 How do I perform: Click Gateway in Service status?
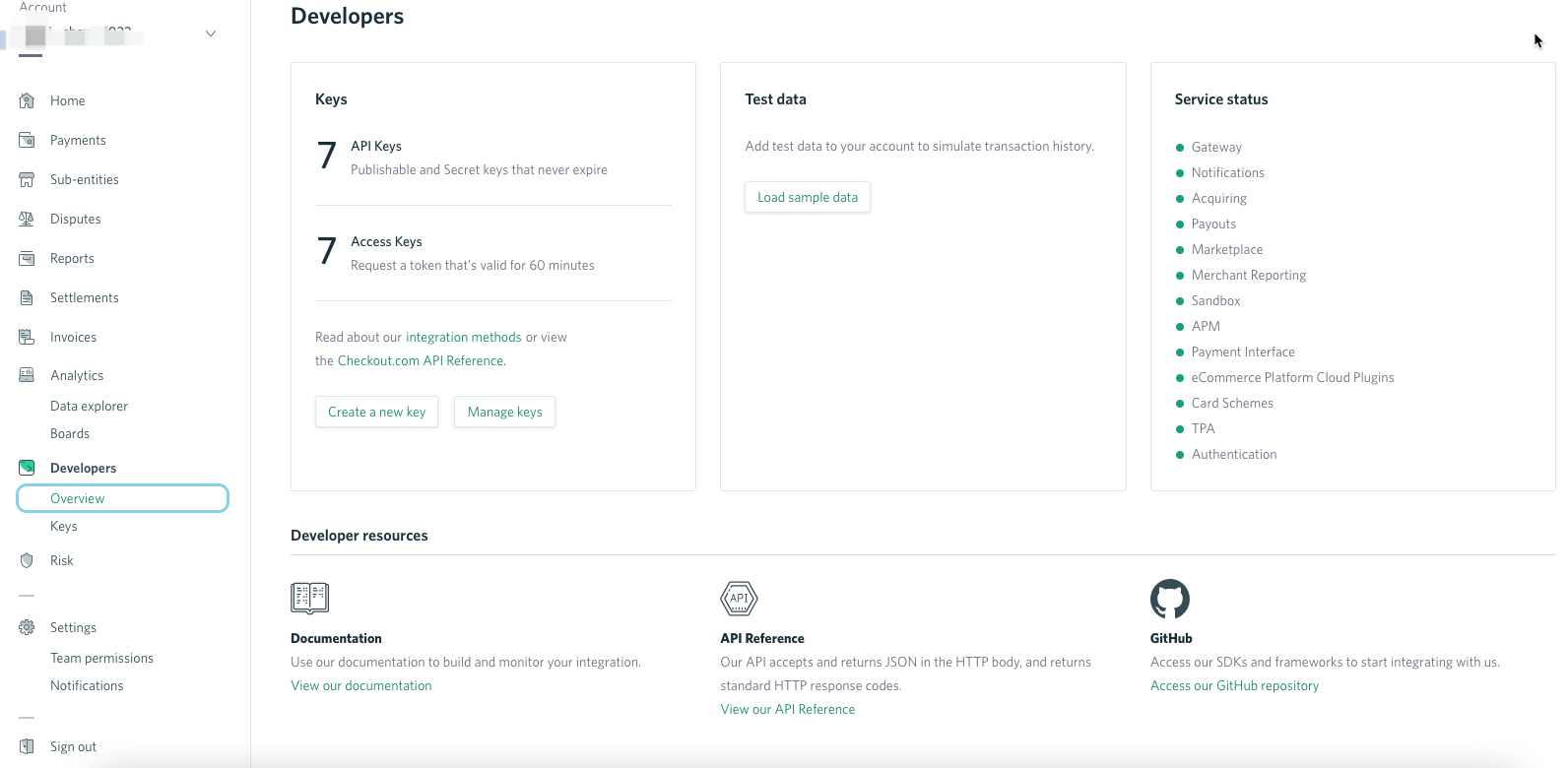[1216, 147]
